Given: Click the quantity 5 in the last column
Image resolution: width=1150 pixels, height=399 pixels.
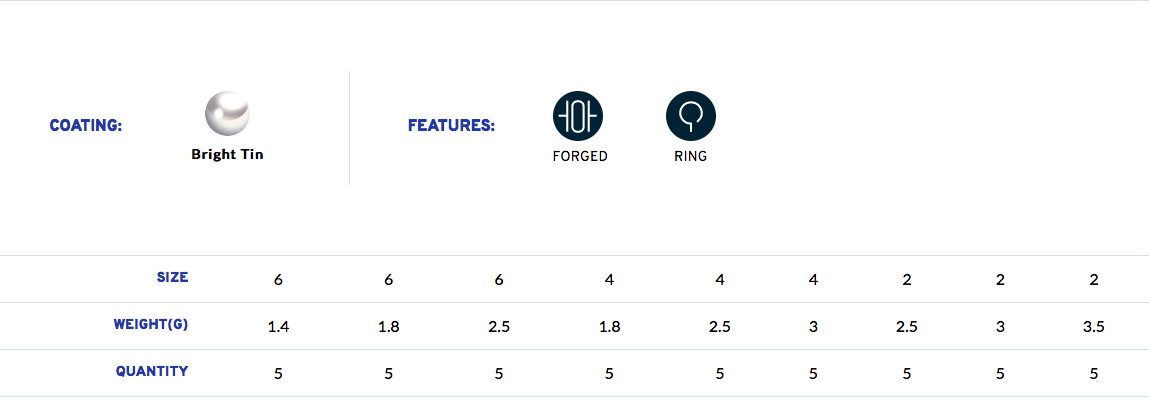Looking at the screenshot, I should (x=1094, y=374).
